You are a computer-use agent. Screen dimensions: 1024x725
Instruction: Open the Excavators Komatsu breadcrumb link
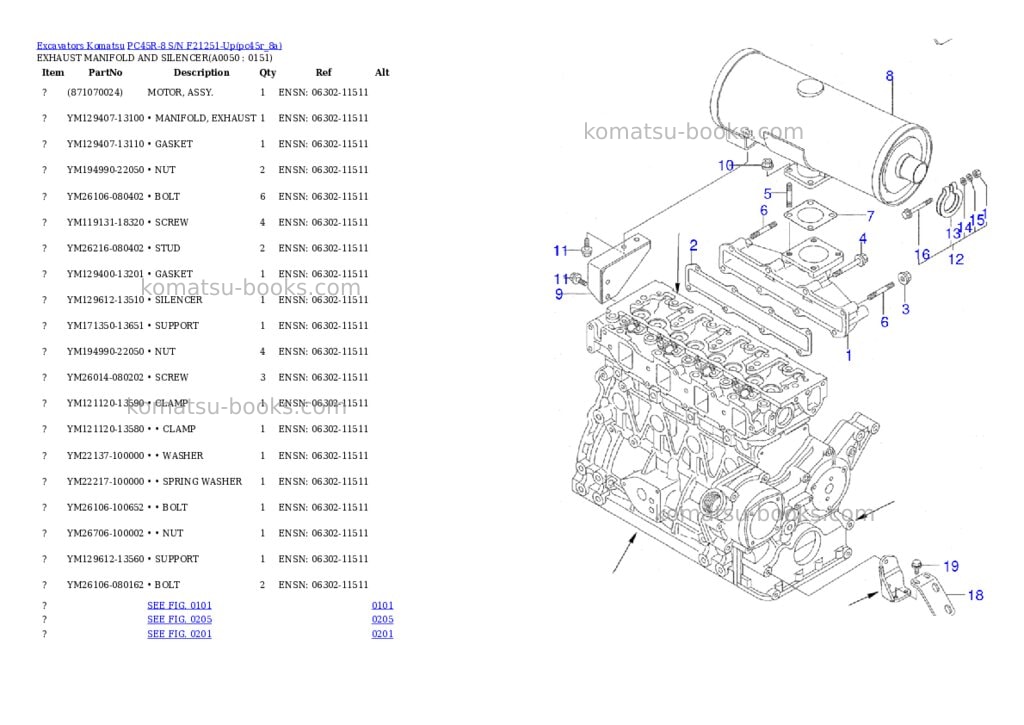80,46
